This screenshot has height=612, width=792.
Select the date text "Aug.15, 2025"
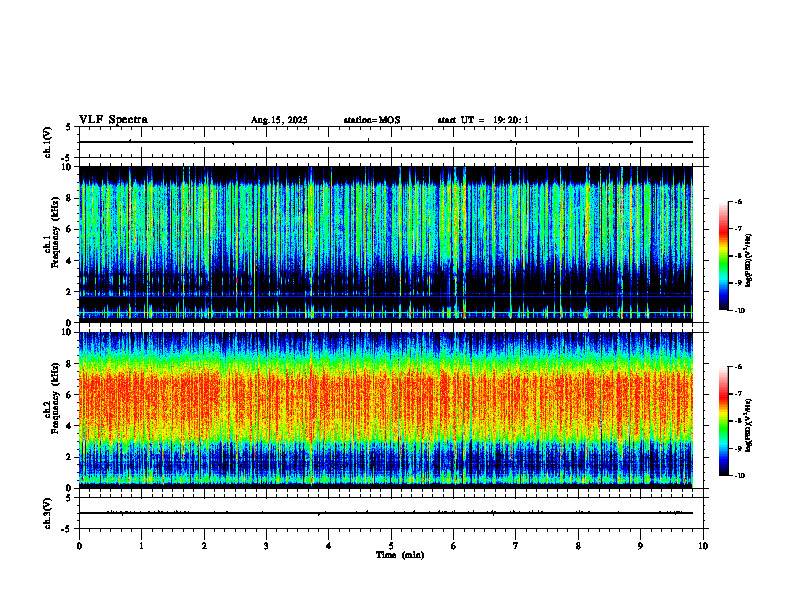(x=279, y=120)
